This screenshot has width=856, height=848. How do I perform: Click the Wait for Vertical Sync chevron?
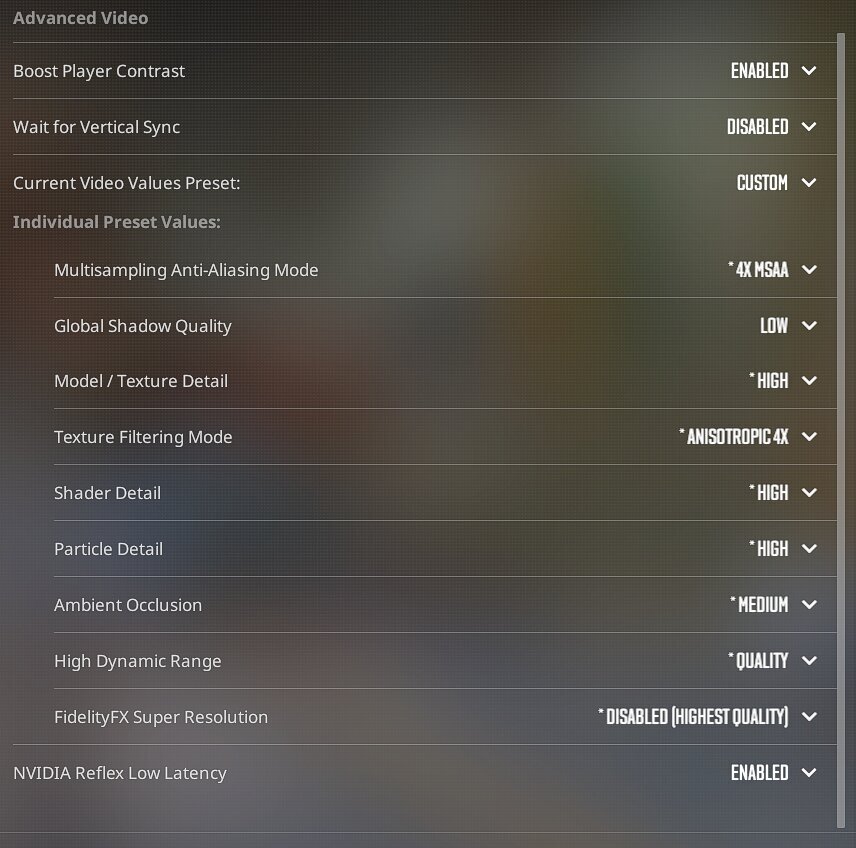click(809, 127)
